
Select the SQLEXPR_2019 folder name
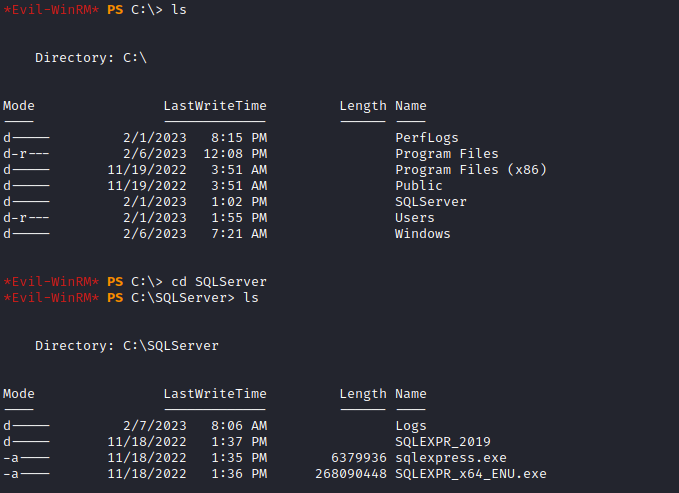tap(443, 442)
